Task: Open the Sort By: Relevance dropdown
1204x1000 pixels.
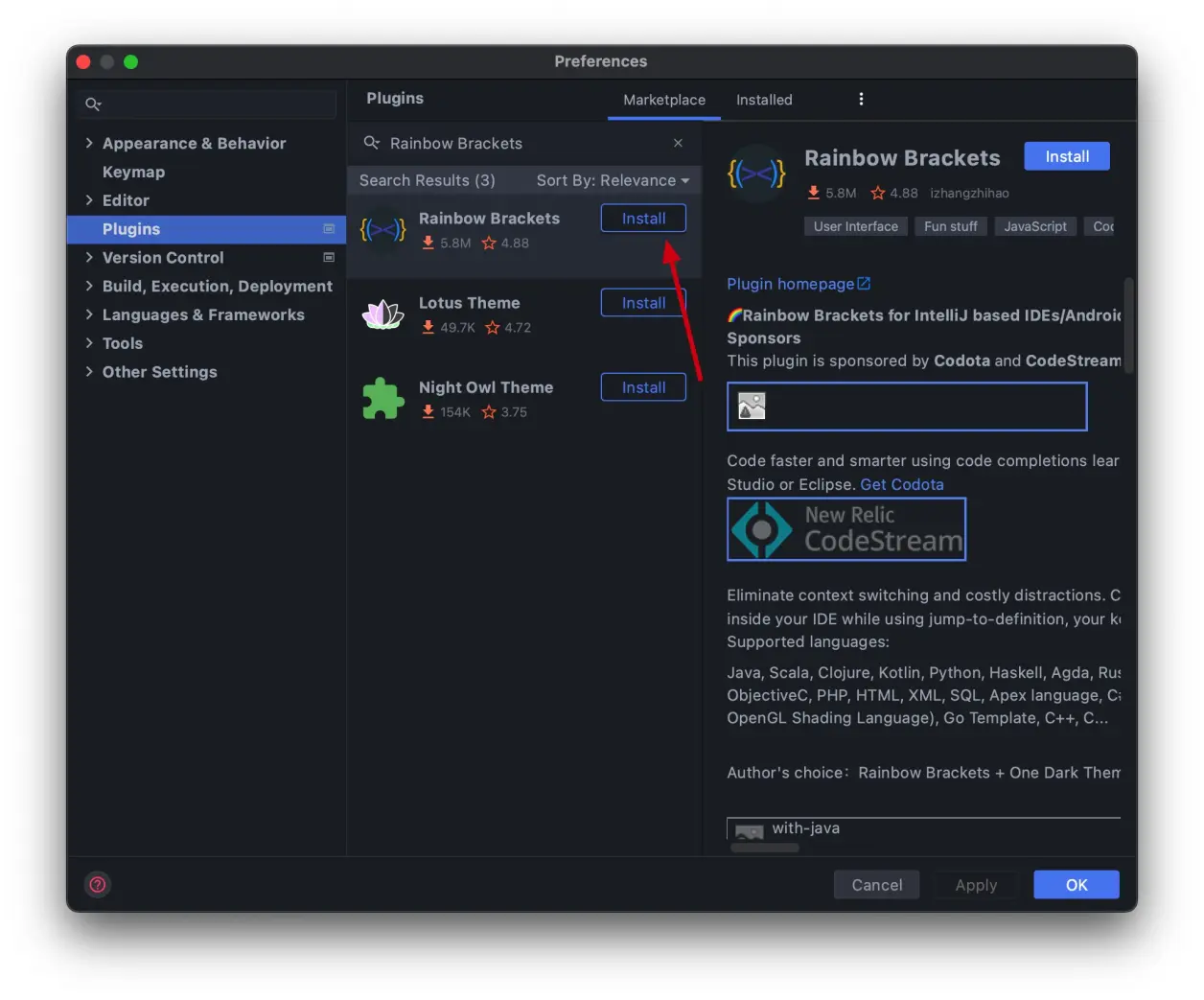Action: (613, 180)
